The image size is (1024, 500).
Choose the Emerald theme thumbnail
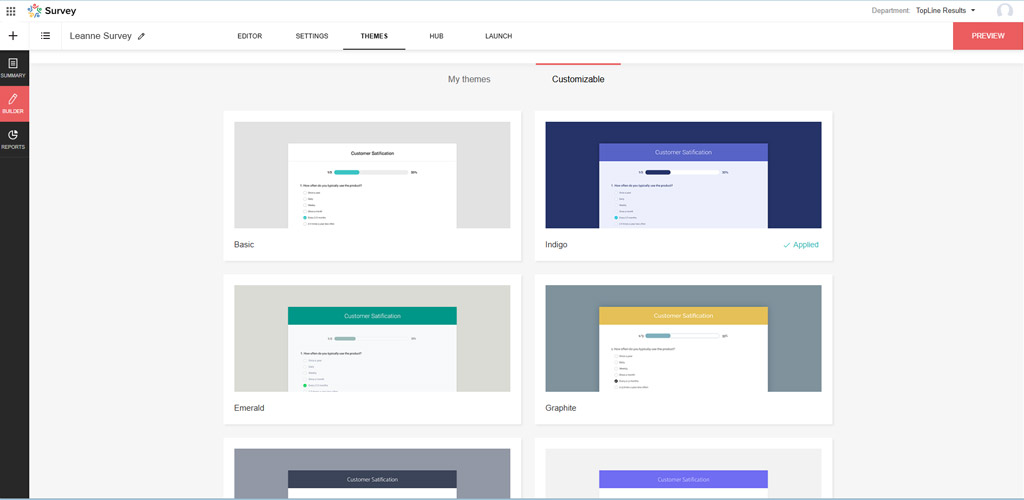pyautogui.click(x=372, y=338)
